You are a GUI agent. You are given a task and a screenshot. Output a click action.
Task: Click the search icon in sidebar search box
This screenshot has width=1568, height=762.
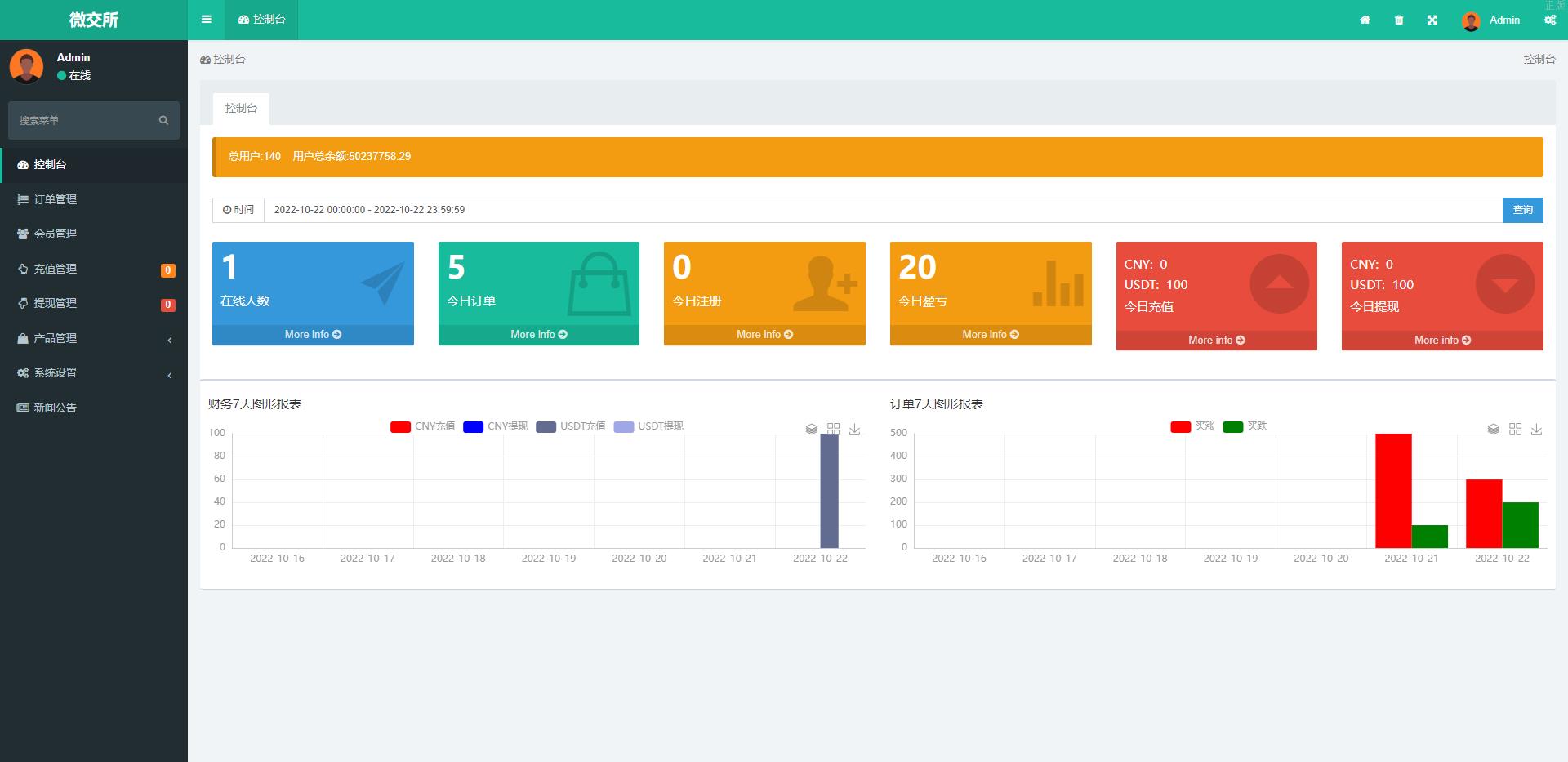pos(163,120)
